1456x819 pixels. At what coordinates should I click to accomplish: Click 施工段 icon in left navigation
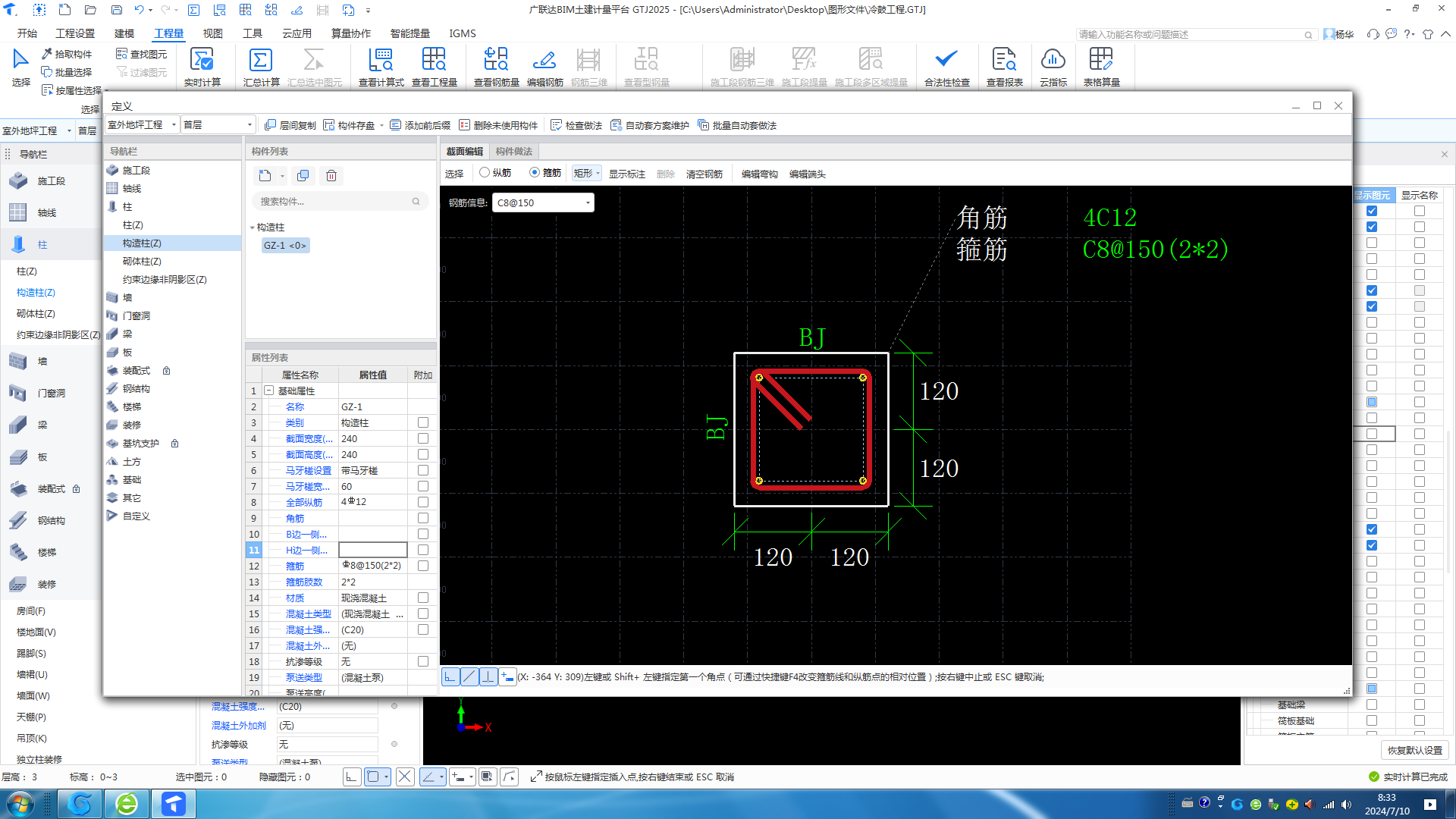pos(18,181)
